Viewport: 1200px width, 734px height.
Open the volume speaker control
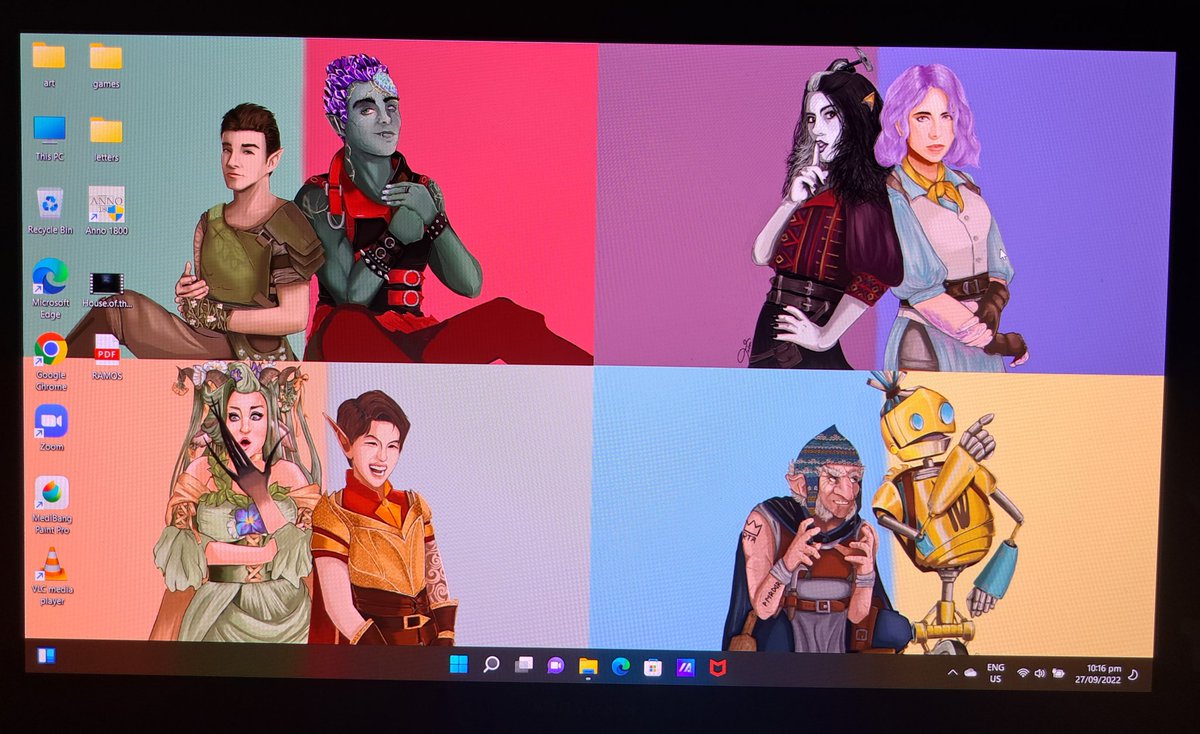pyautogui.click(x=1040, y=675)
